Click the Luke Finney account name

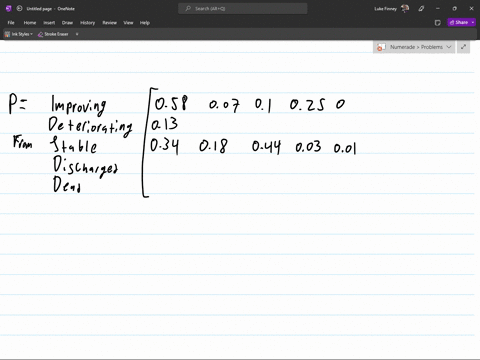[x=385, y=9]
